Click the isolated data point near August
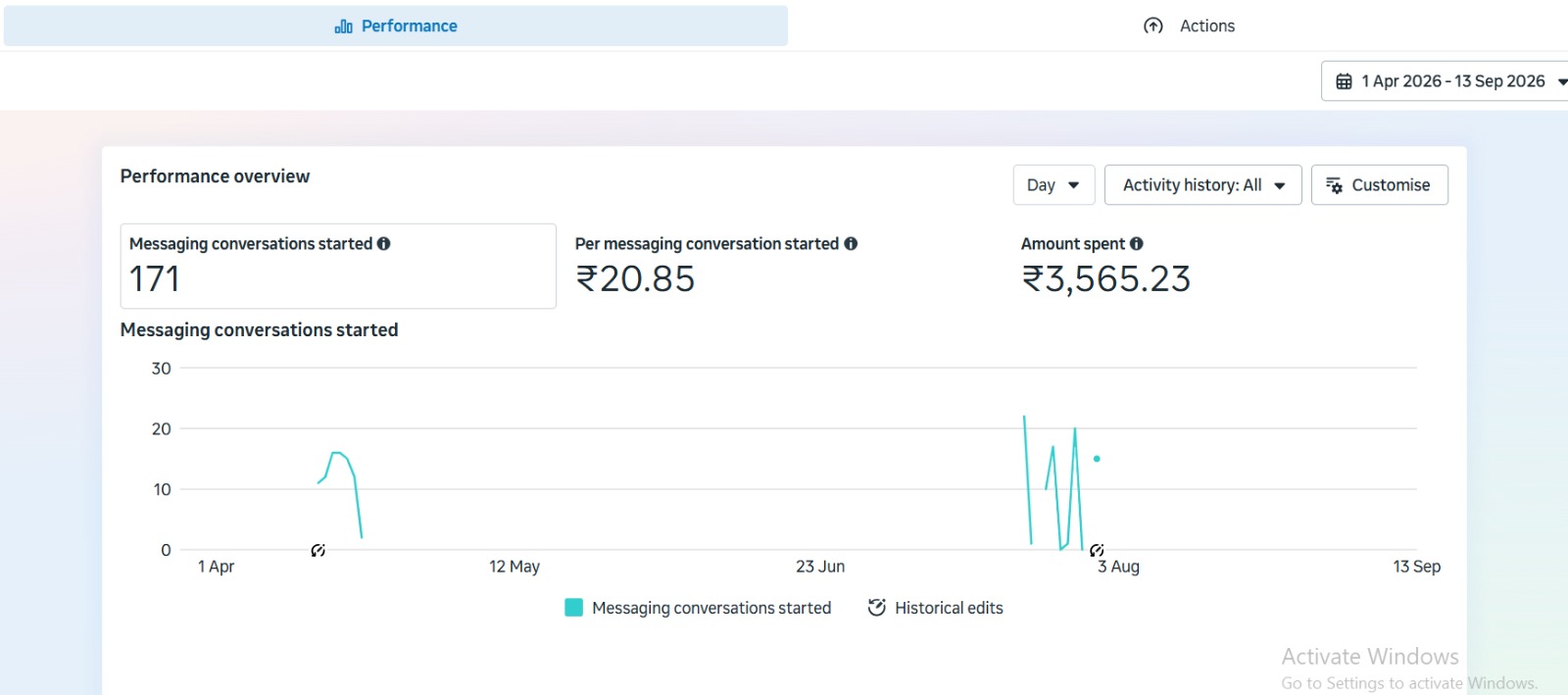This screenshot has height=695, width=1568. click(1097, 459)
